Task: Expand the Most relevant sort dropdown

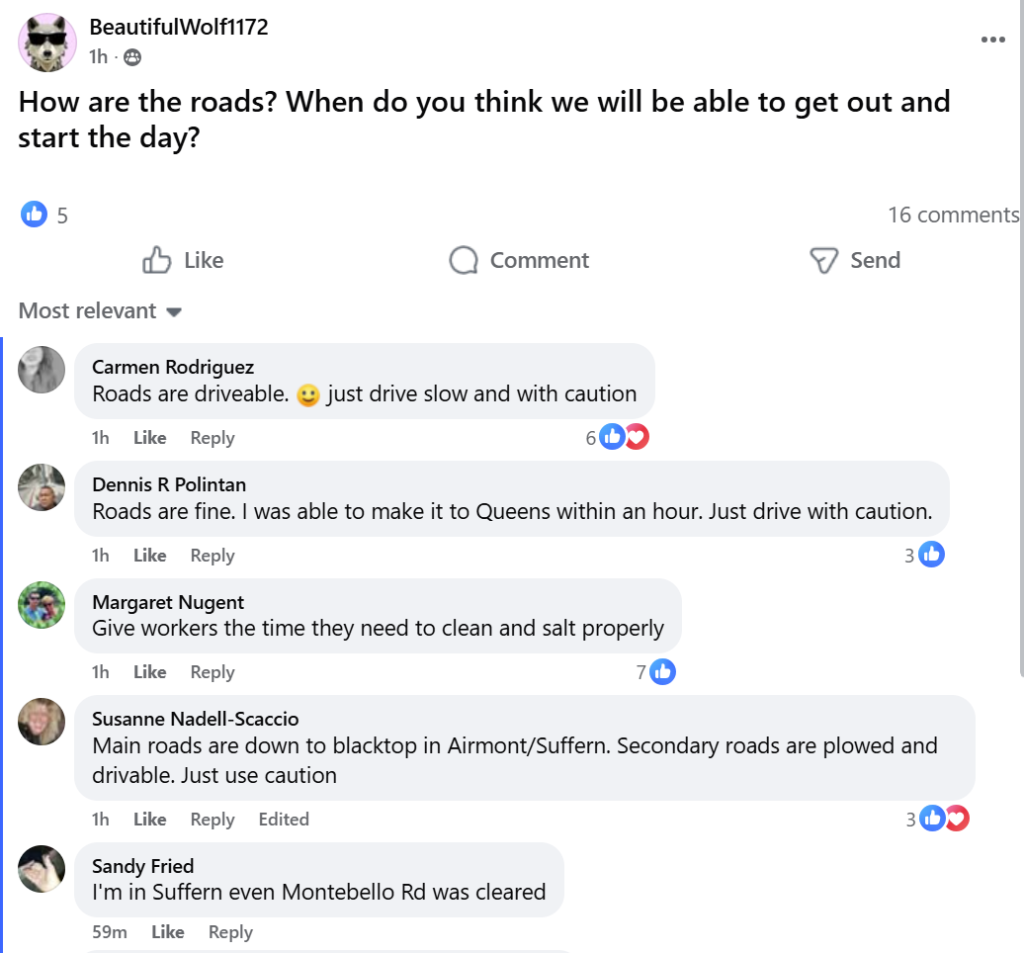Action: (x=100, y=311)
